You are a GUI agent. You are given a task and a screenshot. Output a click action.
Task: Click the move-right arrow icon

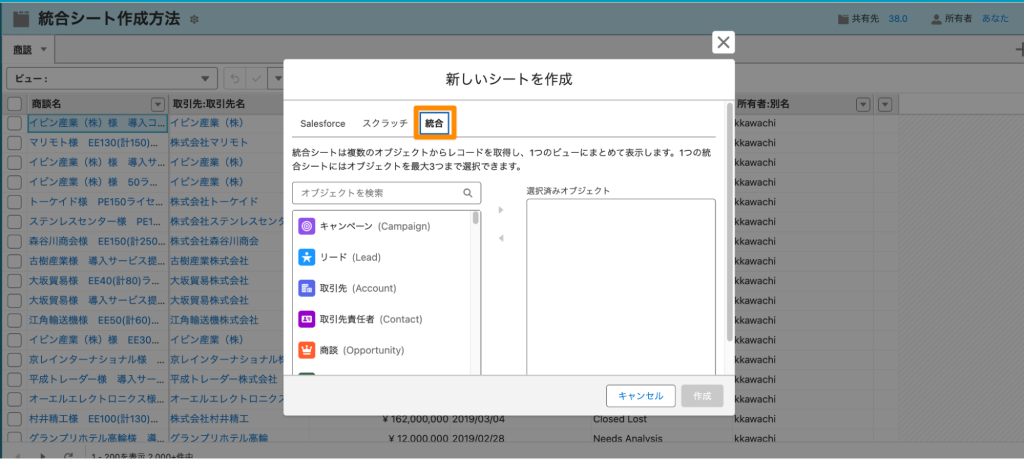pyautogui.click(x=501, y=210)
